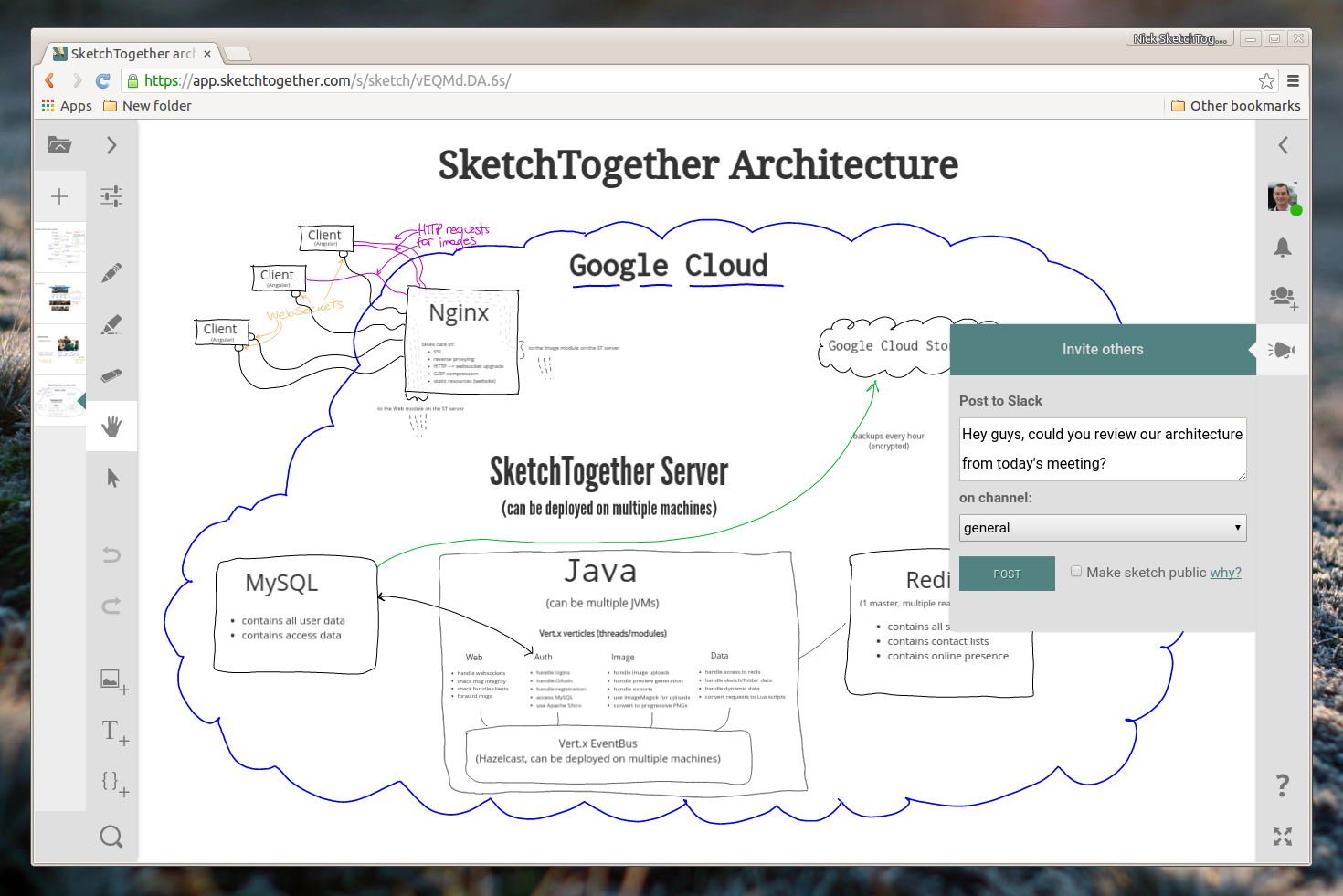Select the Pencil drawing tool
The width and height of the screenshot is (1343, 896).
(111, 272)
